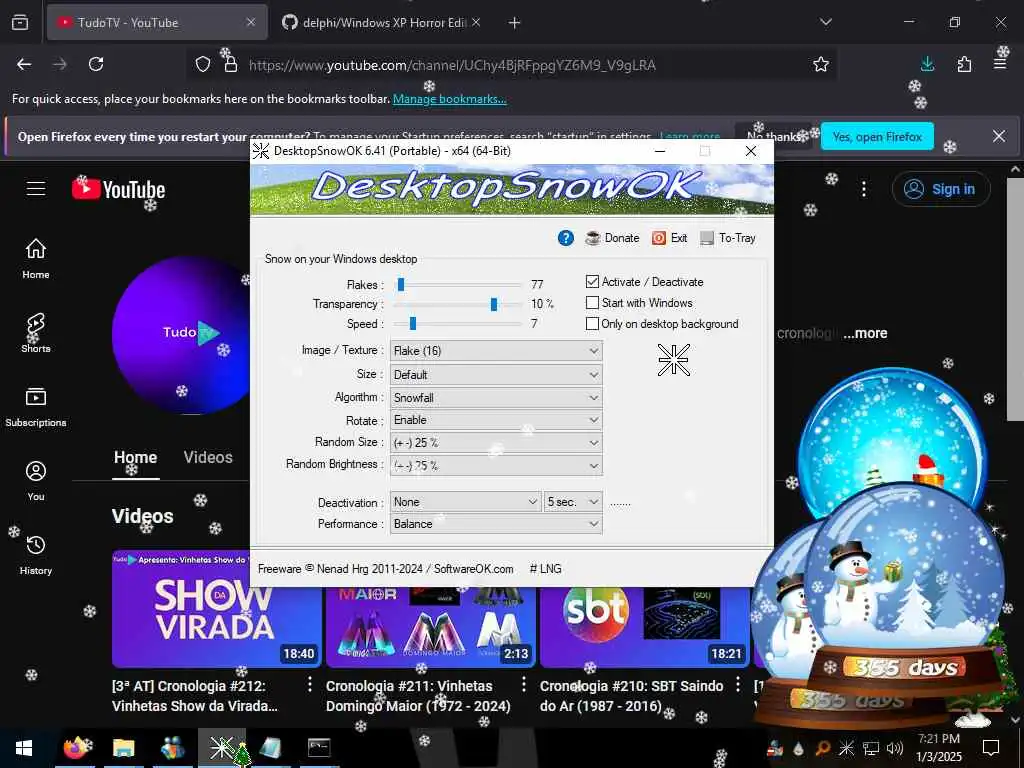The image size is (1024, 768).
Task: Open the Performance dropdown showing Balance
Action: (496, 524)
